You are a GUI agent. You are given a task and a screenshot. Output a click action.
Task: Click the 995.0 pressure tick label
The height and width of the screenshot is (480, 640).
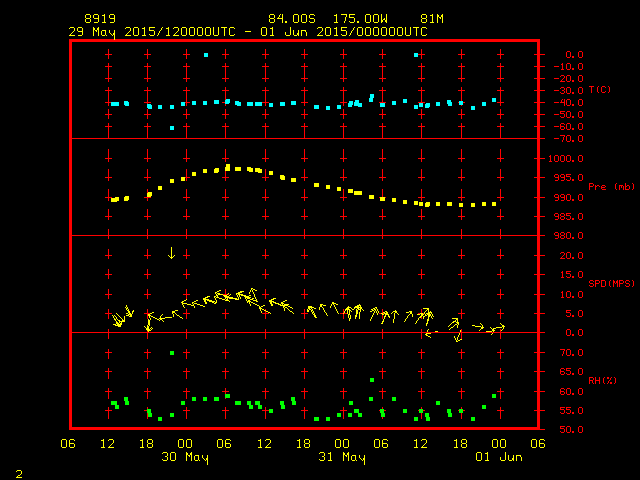point(569,178)
